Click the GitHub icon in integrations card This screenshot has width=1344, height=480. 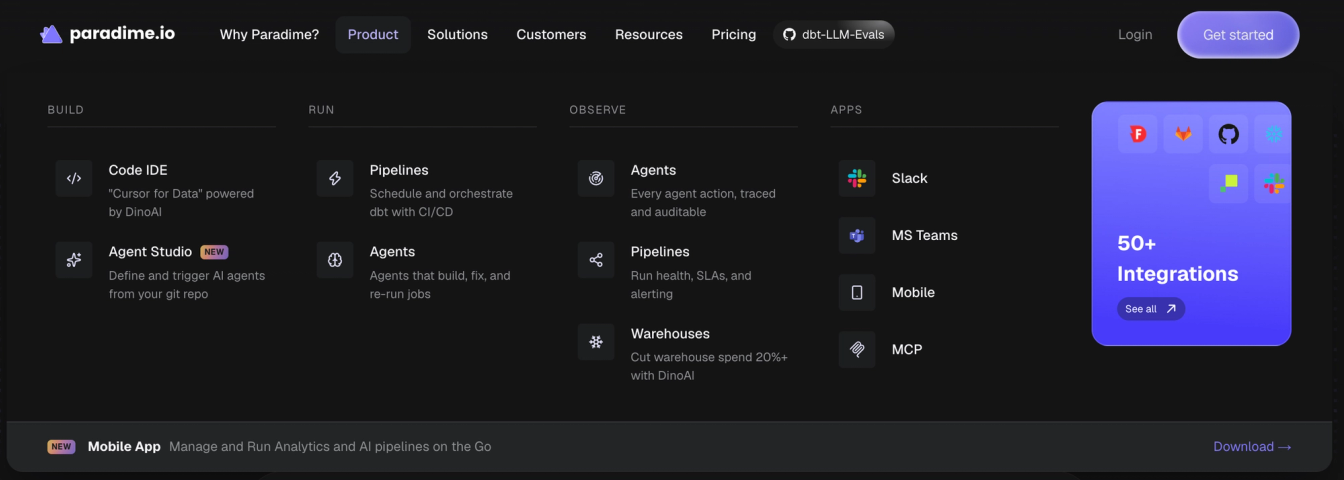[x=1228, y=134]
